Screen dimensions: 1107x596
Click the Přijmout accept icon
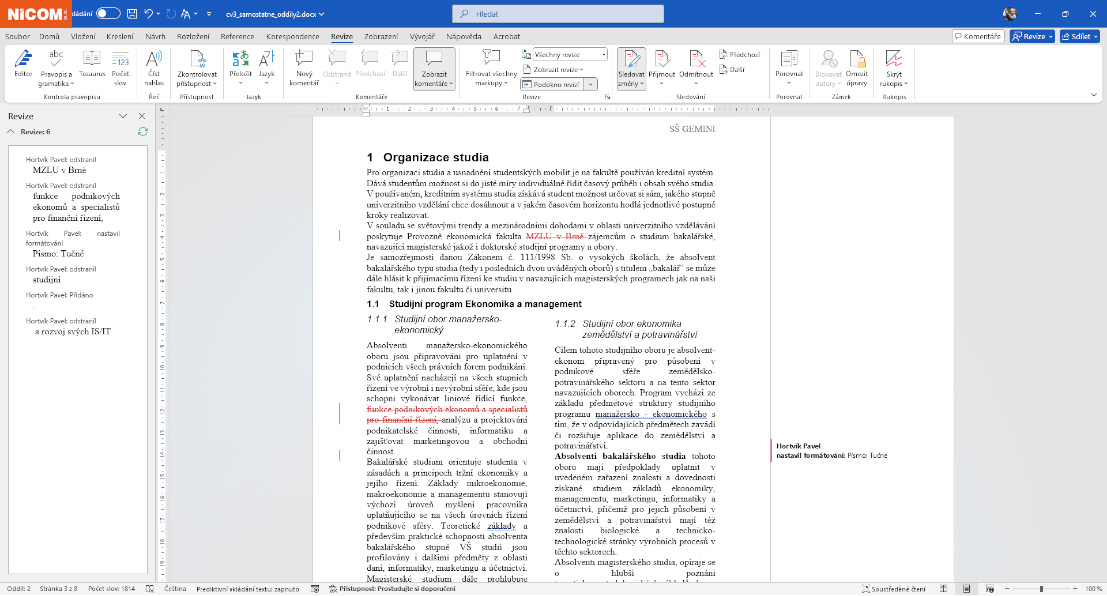coord(662,59)
